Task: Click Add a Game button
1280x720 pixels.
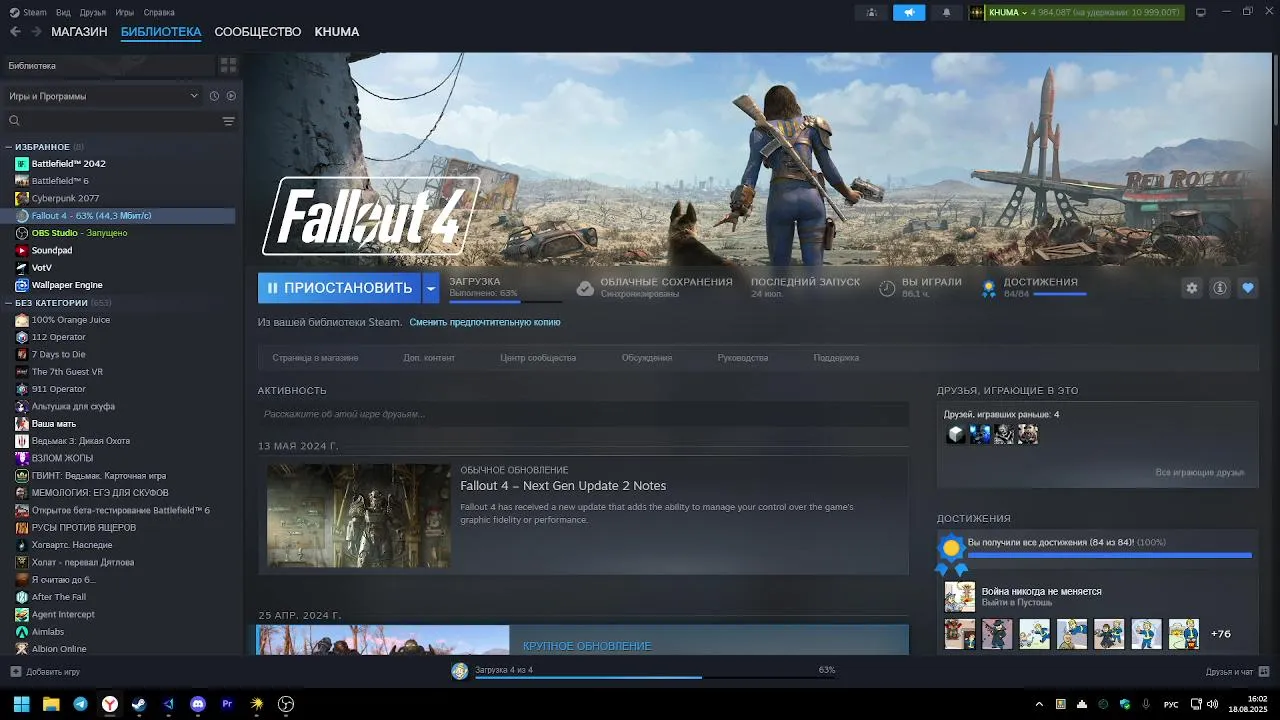Action: pyautogui.click(x=45, y=672)
